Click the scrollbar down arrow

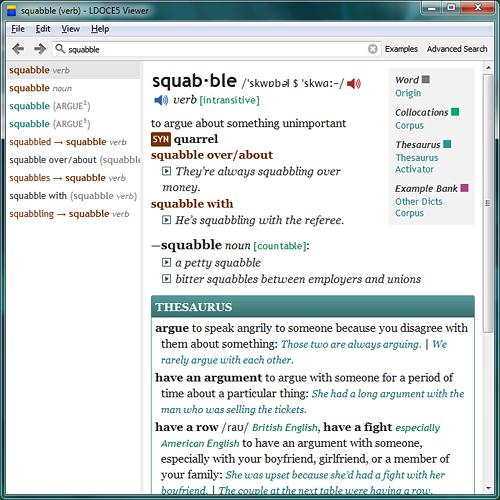click(488, 488)
